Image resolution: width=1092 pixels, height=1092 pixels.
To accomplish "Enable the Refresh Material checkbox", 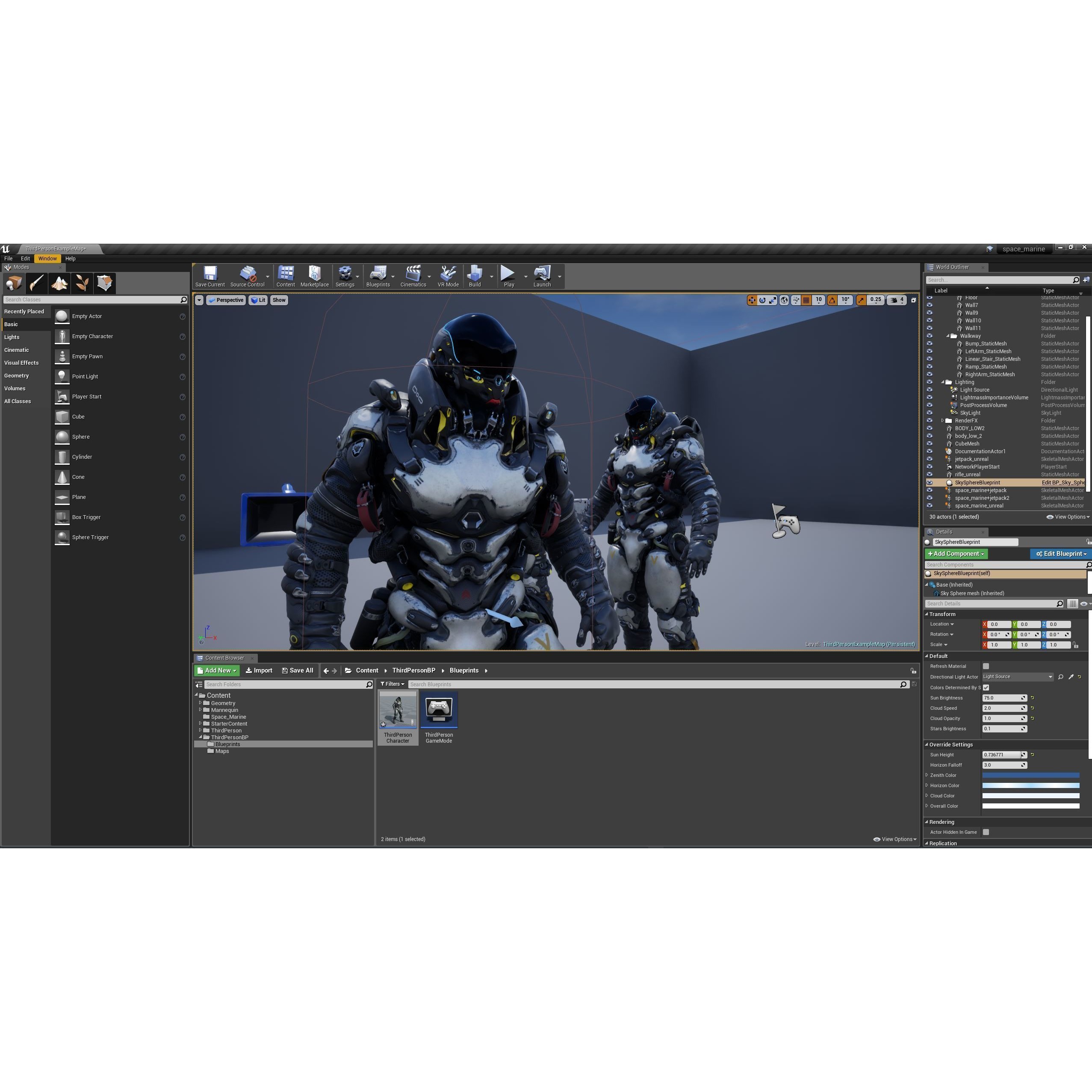I will pyautogui.click(x=986, y=666).
